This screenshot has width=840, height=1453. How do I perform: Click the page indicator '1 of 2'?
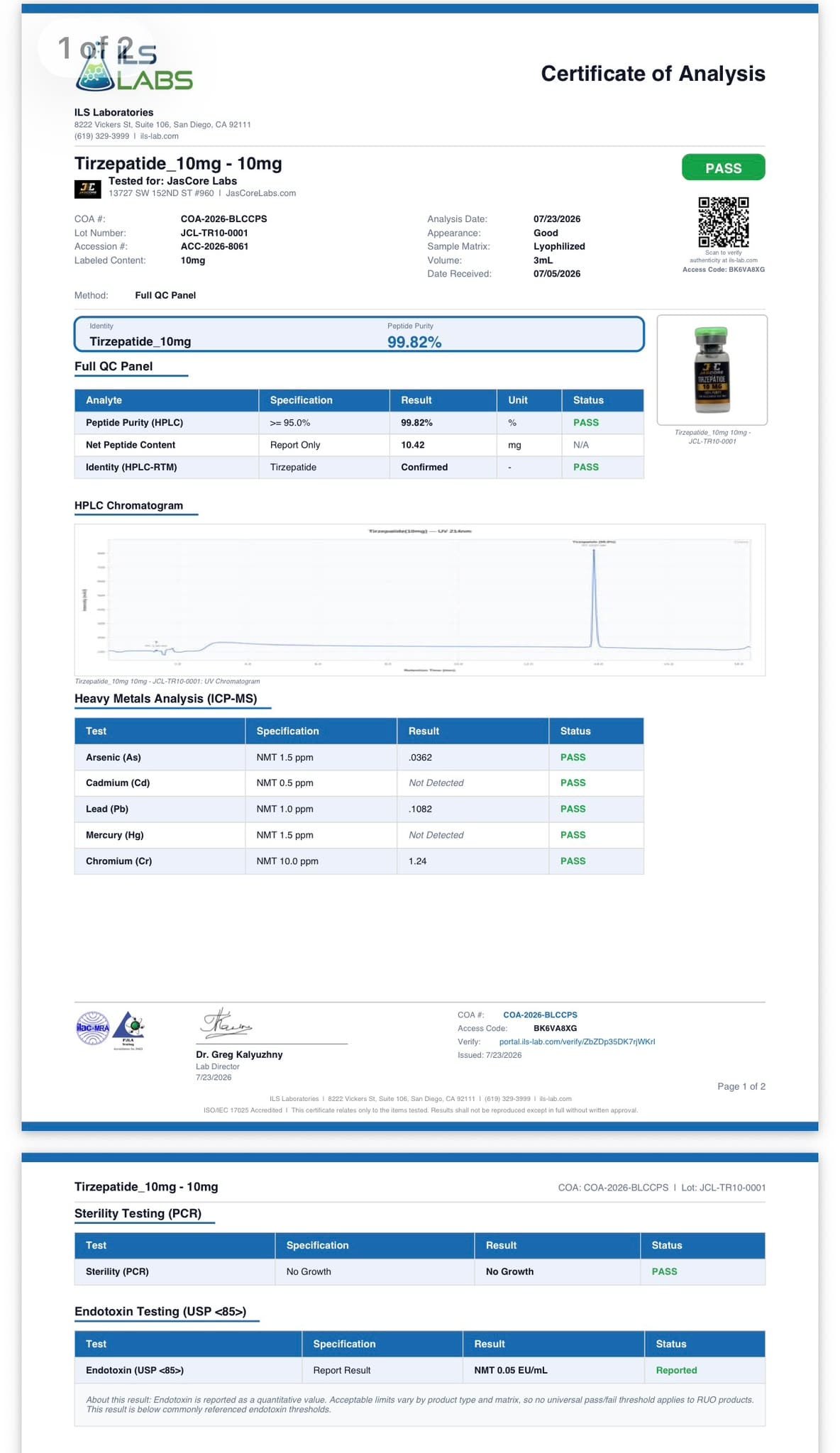tap(95, 48)
